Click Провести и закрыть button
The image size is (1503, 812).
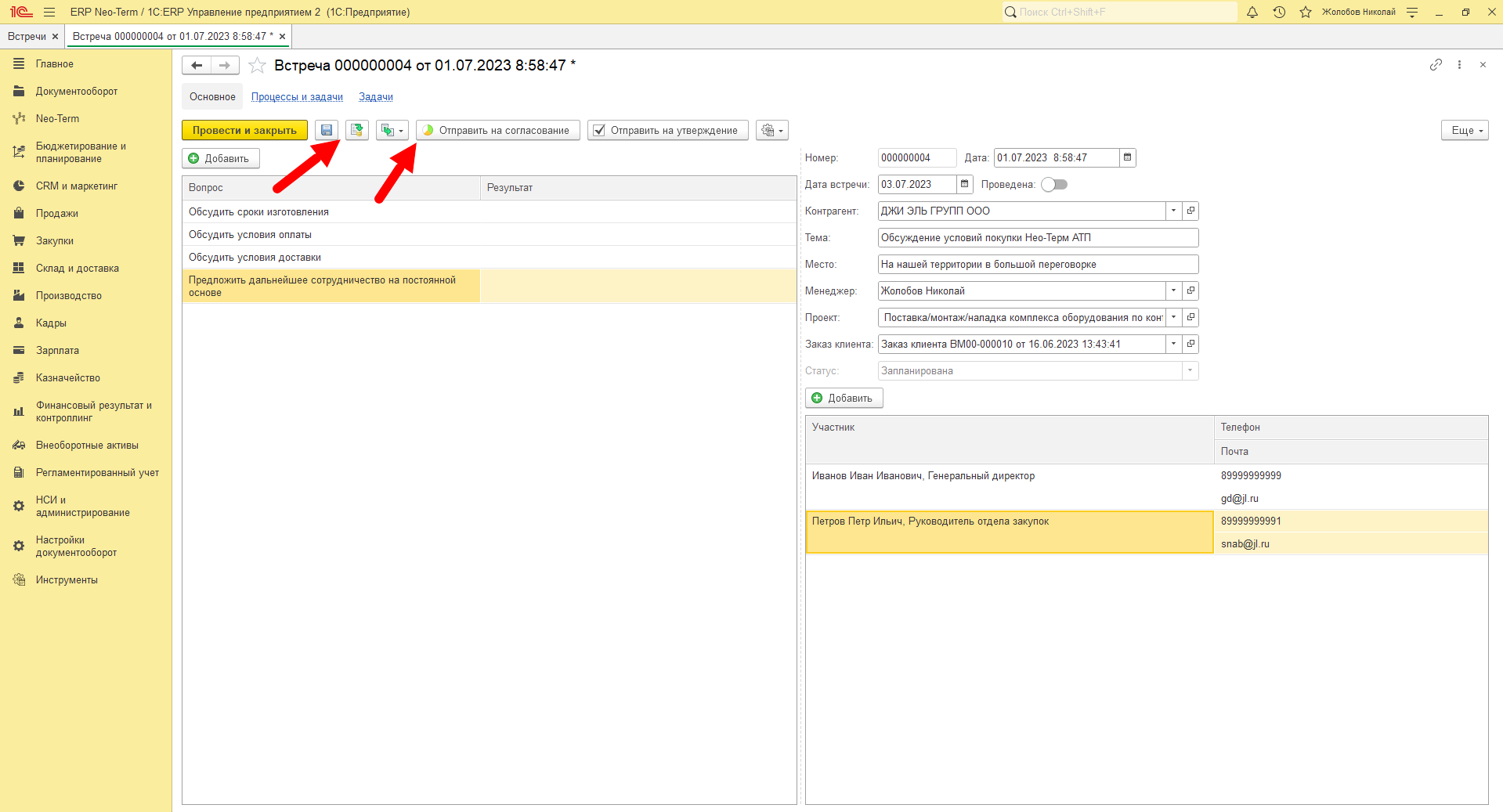click(x=244, y=130)
